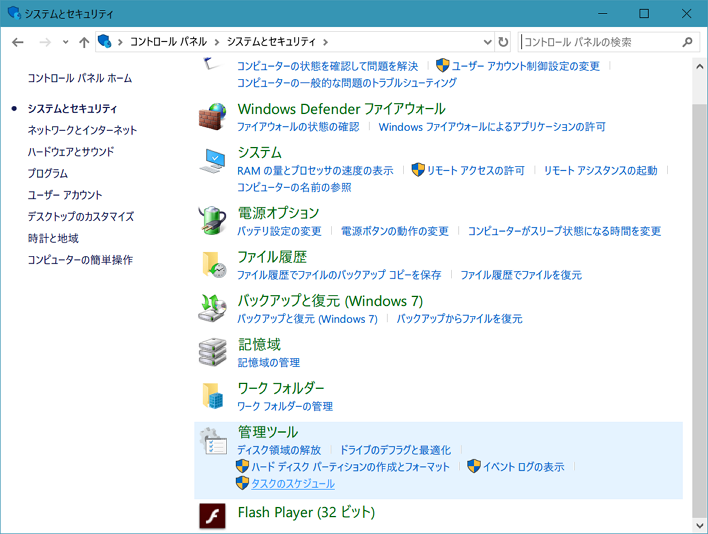Open Windows Defender ファイアウォール heading
The height and width of the screenshot is (534, 708).
tap(341, 109)
